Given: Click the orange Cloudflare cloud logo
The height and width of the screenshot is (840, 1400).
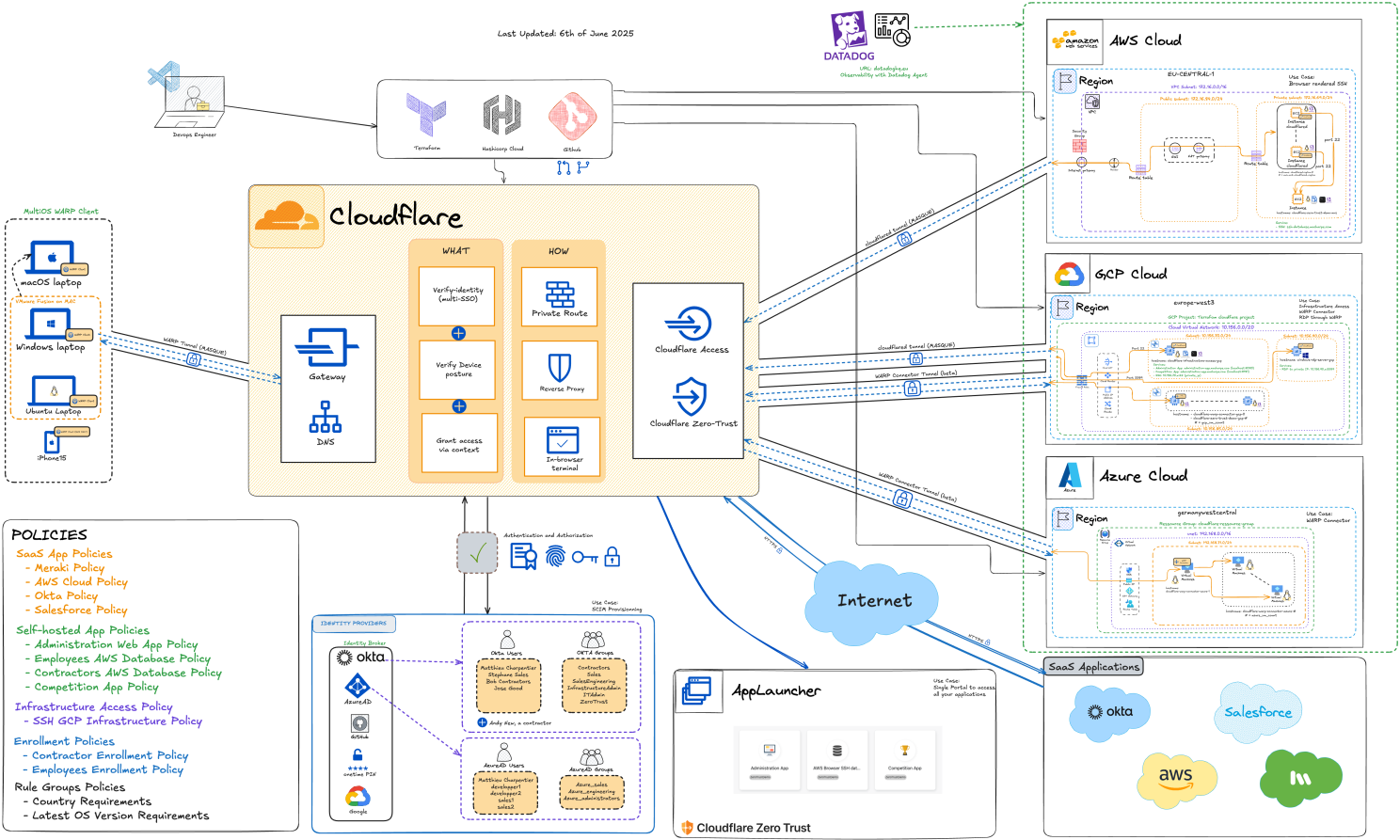Looking at the screenshot, I should pos(286,216).
